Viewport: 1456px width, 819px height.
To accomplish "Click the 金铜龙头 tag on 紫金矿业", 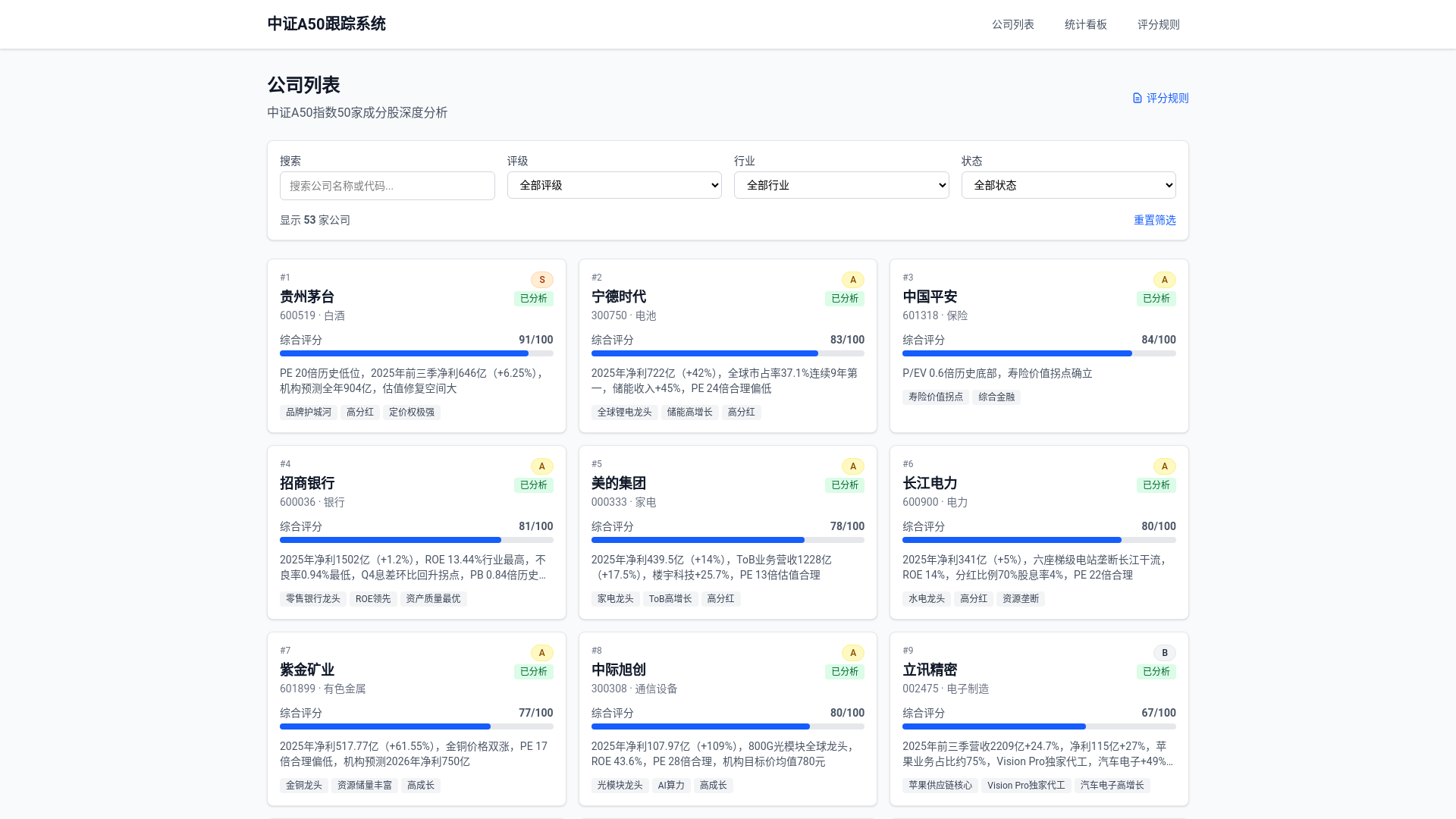I will (304, 786).
